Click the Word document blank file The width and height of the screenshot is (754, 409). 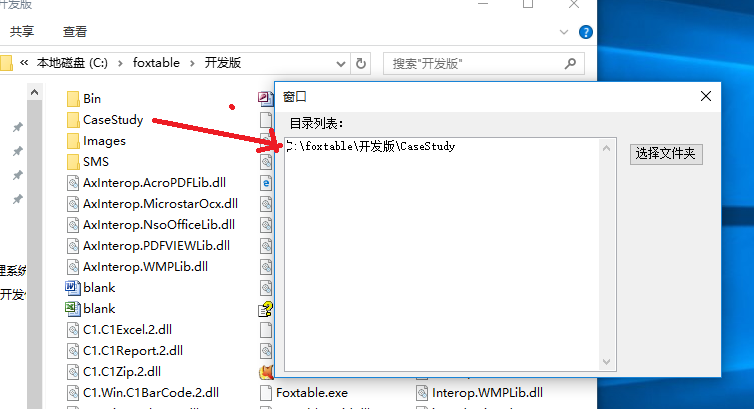point(90,288)
